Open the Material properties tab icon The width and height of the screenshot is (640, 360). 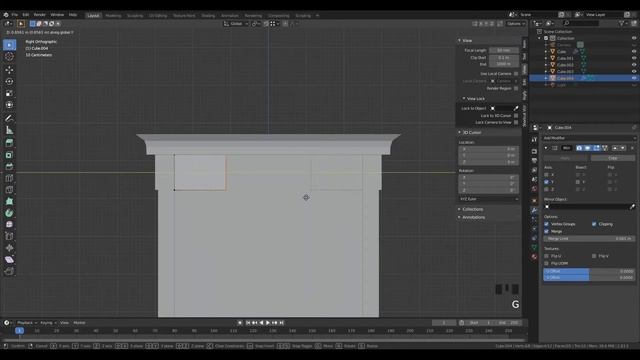[x=534, y=257]
